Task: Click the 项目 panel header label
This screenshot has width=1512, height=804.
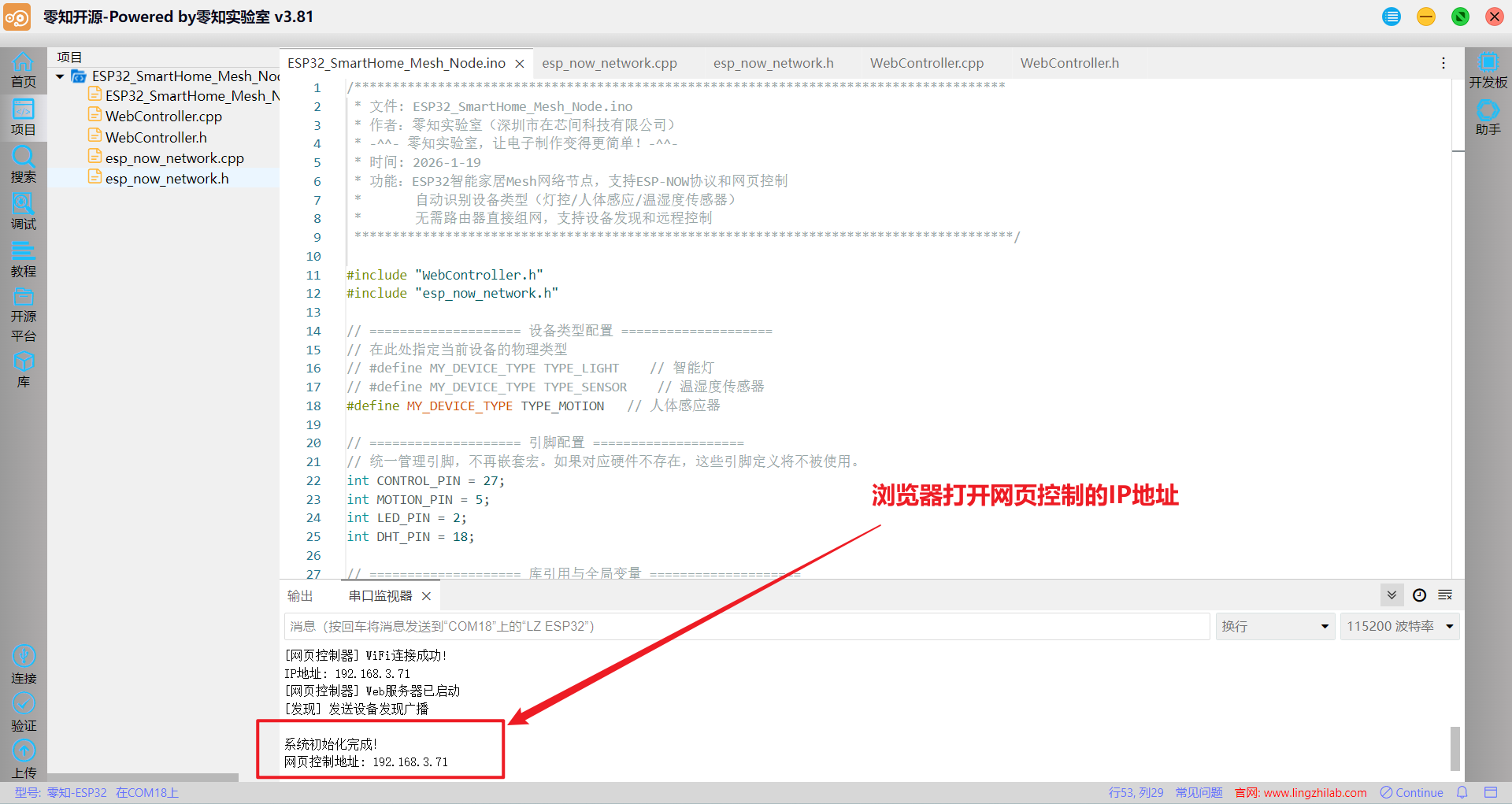Action: click(69, 57)
